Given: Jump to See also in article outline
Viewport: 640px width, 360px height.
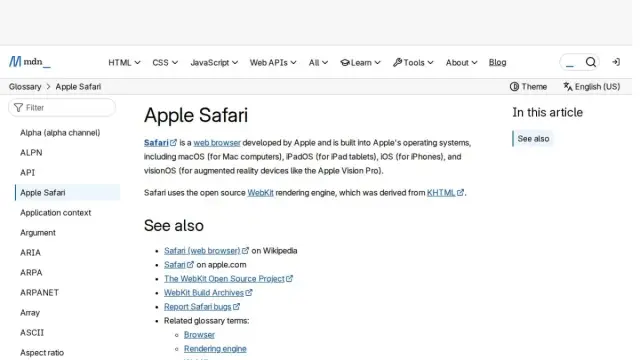Looking at the screenshot, I should tap(533, 139).
